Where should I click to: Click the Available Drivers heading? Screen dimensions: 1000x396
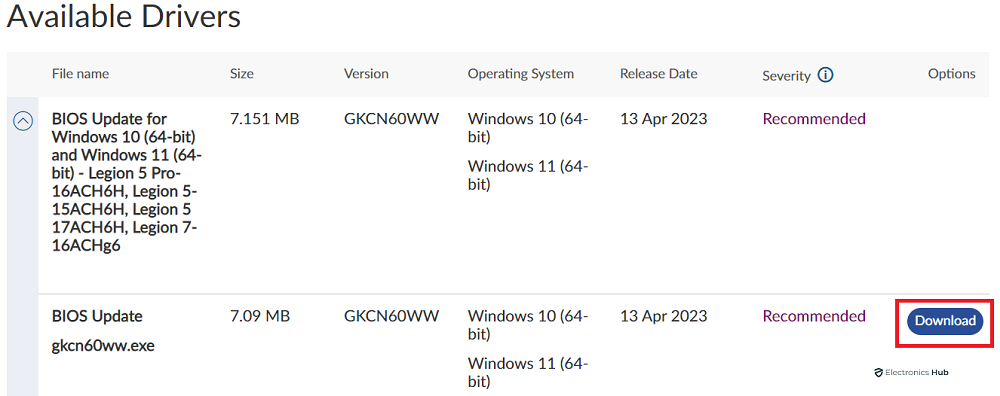124,17
